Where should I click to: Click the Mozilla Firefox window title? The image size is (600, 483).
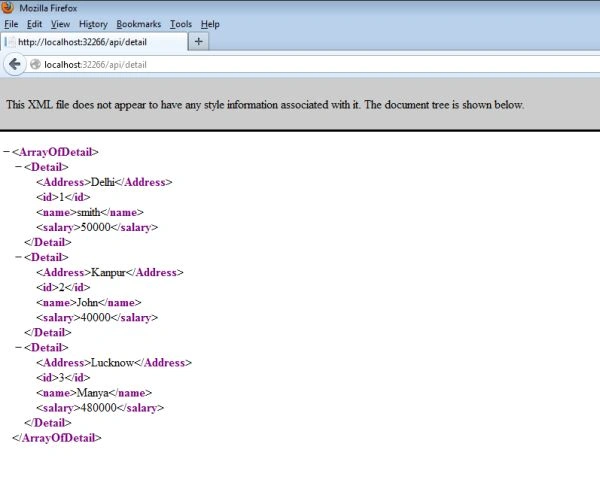tap(48, 8)
